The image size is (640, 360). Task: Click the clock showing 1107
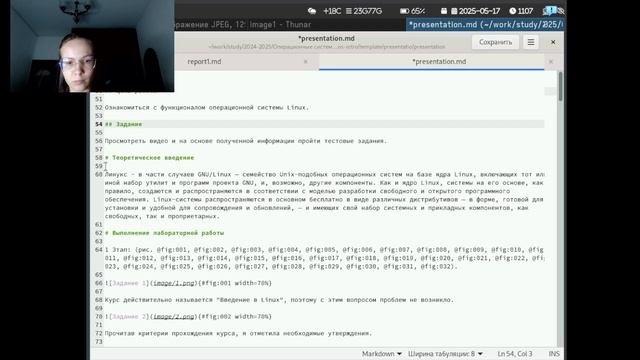click(x=521, y=11)
